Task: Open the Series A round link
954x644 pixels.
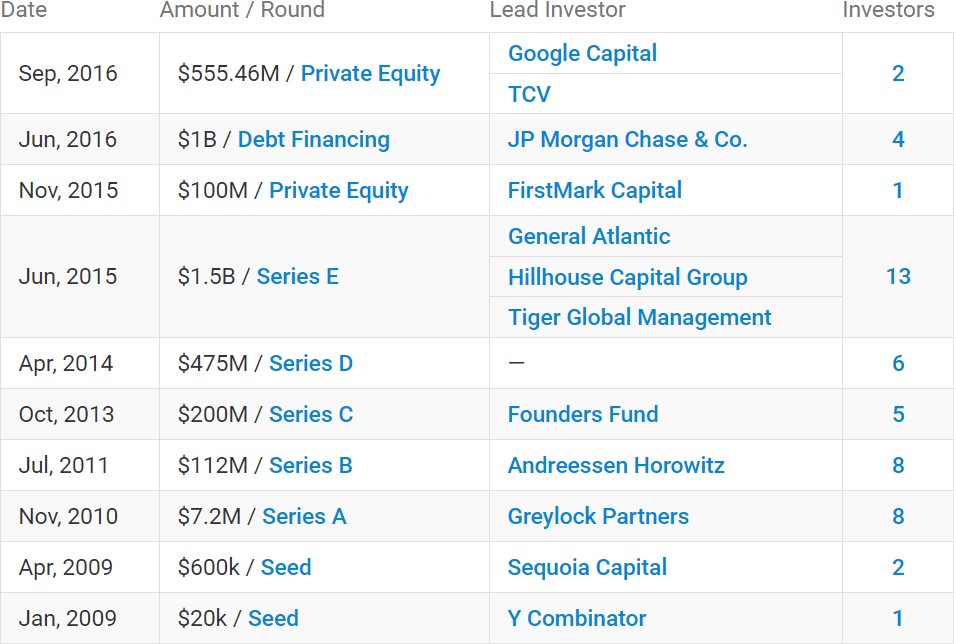Action: point(304,517)
